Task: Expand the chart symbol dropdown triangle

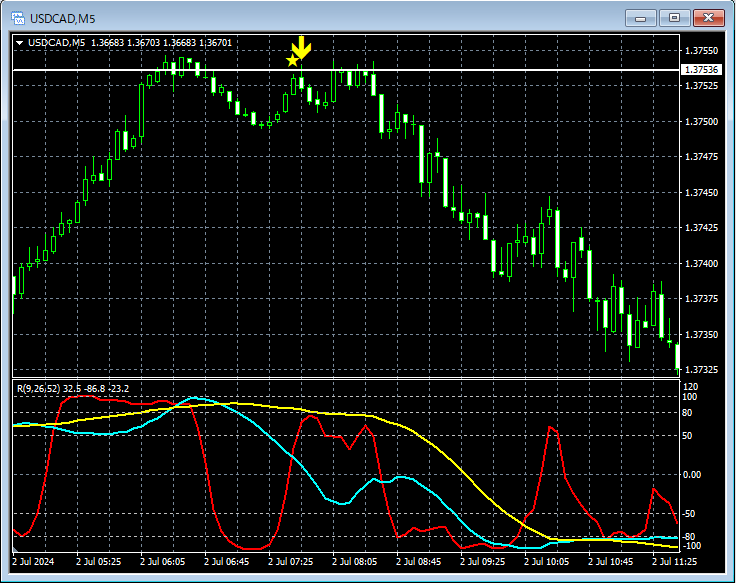Action: tap(19, 43)
